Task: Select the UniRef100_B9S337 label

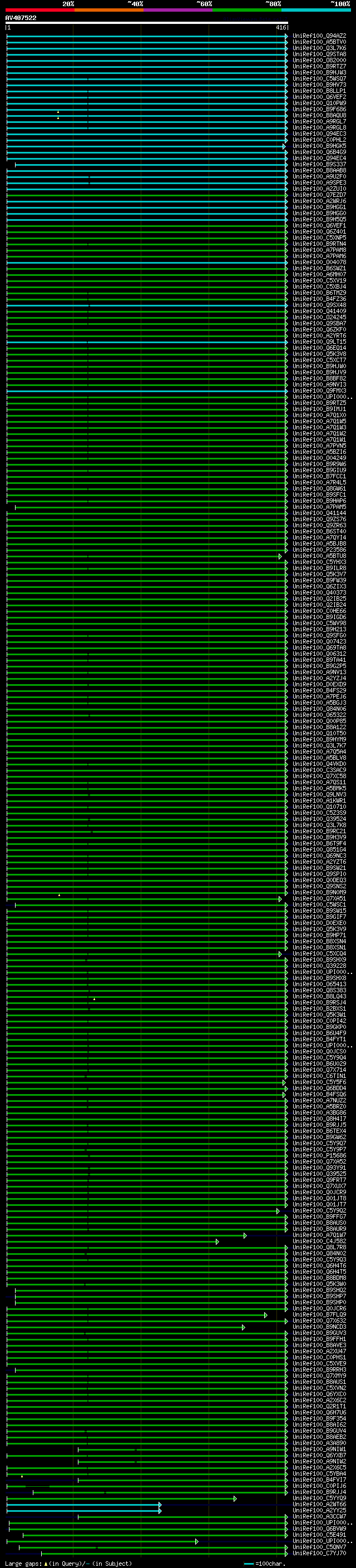Action: [319, 164]
